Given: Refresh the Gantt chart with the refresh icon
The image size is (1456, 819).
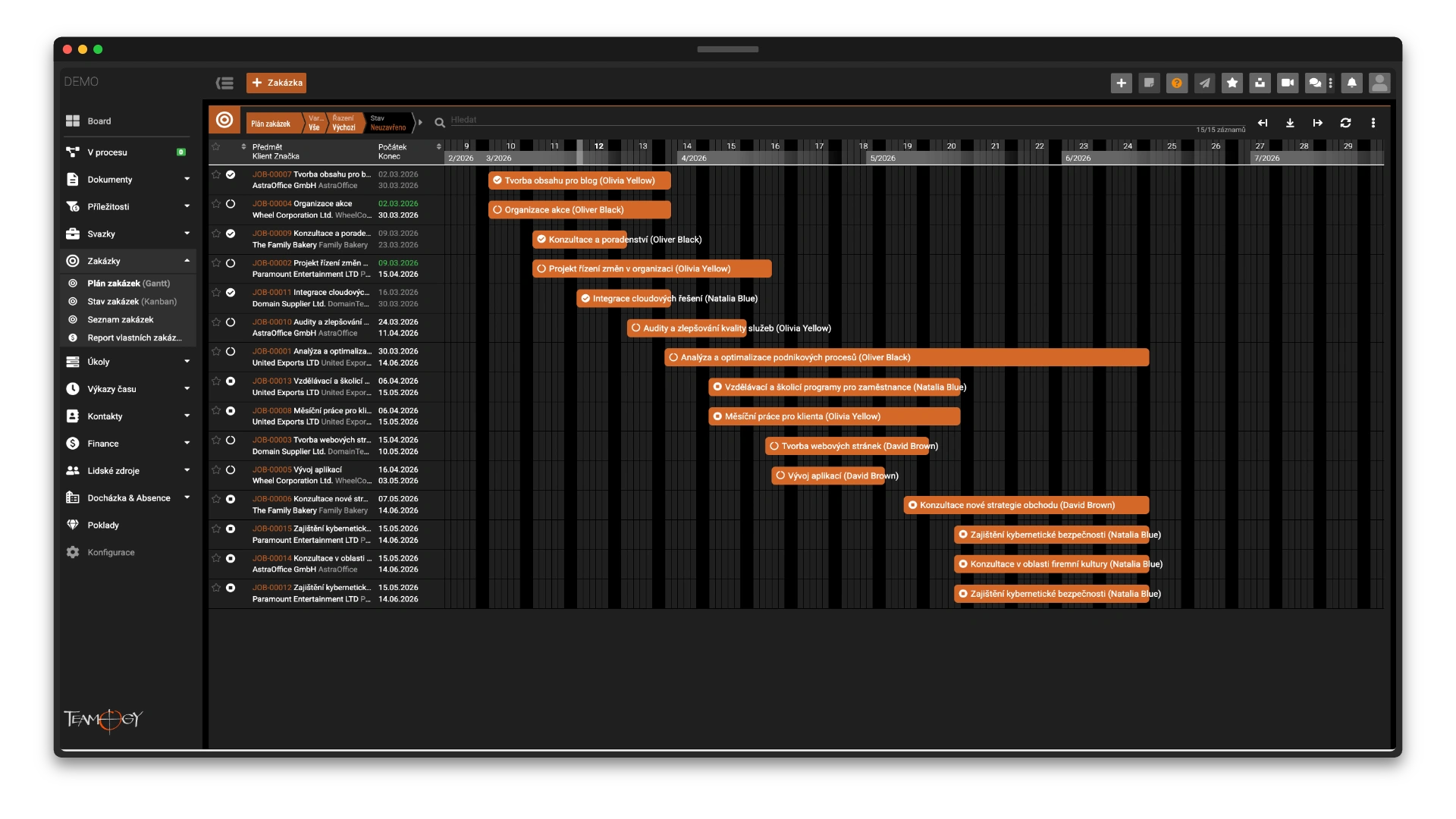Looking at the screenshot, I should [1345, 122].
